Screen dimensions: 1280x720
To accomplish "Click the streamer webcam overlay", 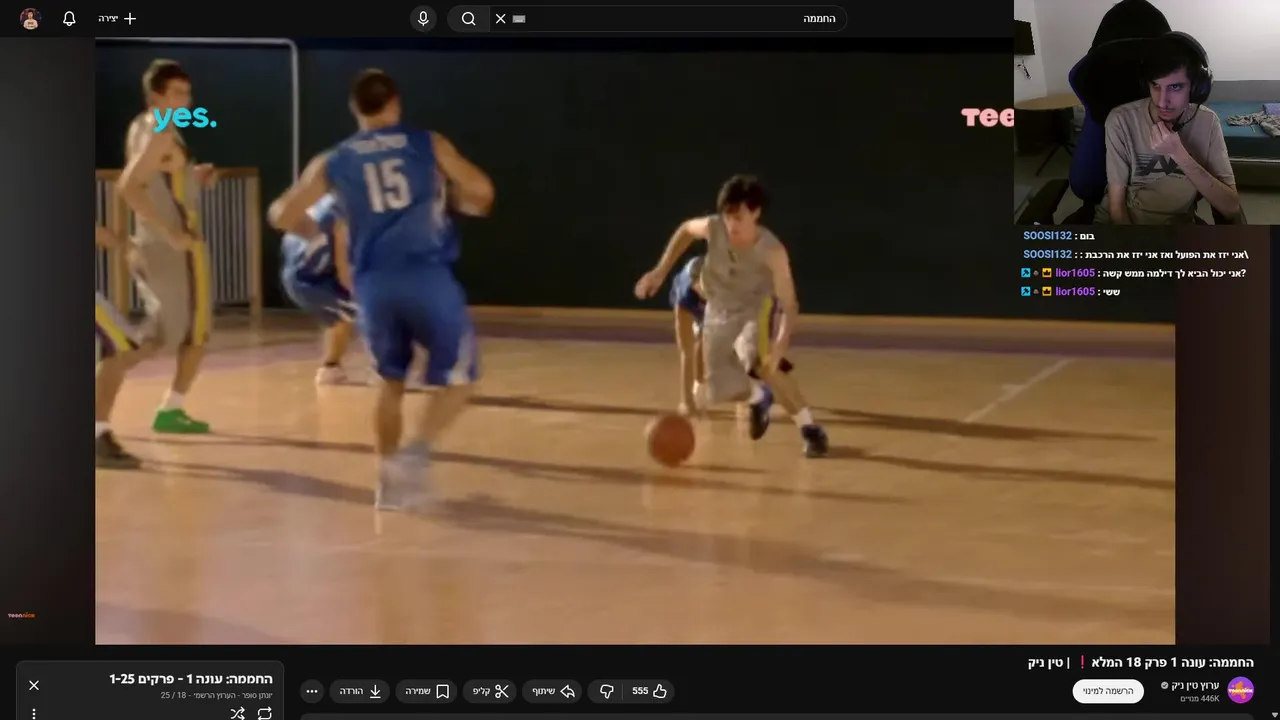I will pos(1147,112).
